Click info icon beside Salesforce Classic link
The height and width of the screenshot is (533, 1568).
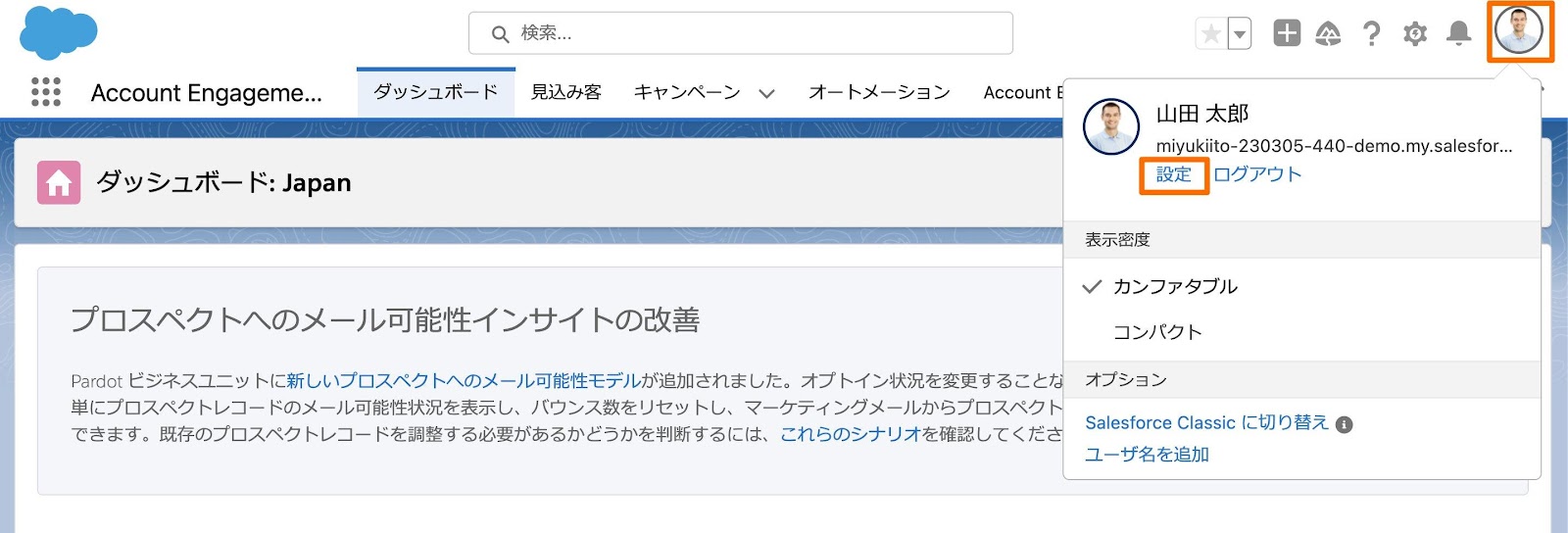1345,424
